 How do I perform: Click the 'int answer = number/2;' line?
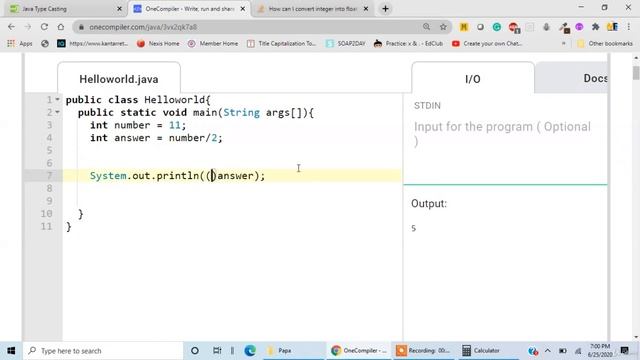point(156,138)
